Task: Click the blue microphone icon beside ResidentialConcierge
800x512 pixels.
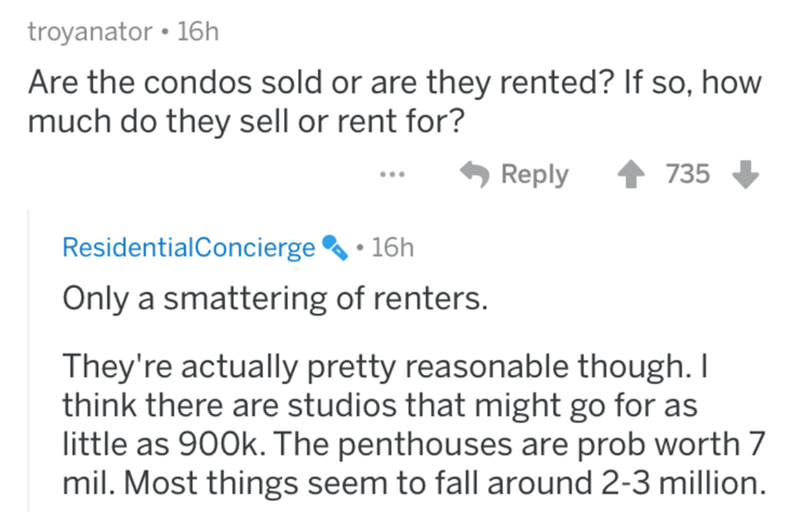Action: (x=331, y=247)
